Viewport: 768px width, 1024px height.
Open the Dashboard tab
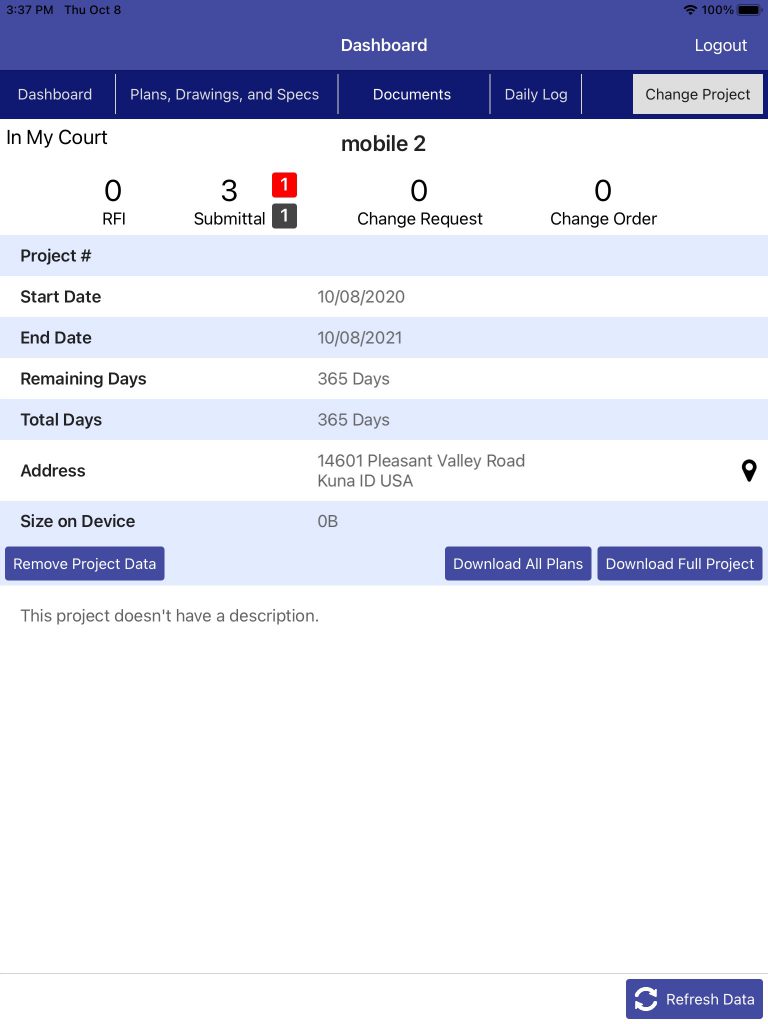(x=55, y=94)
